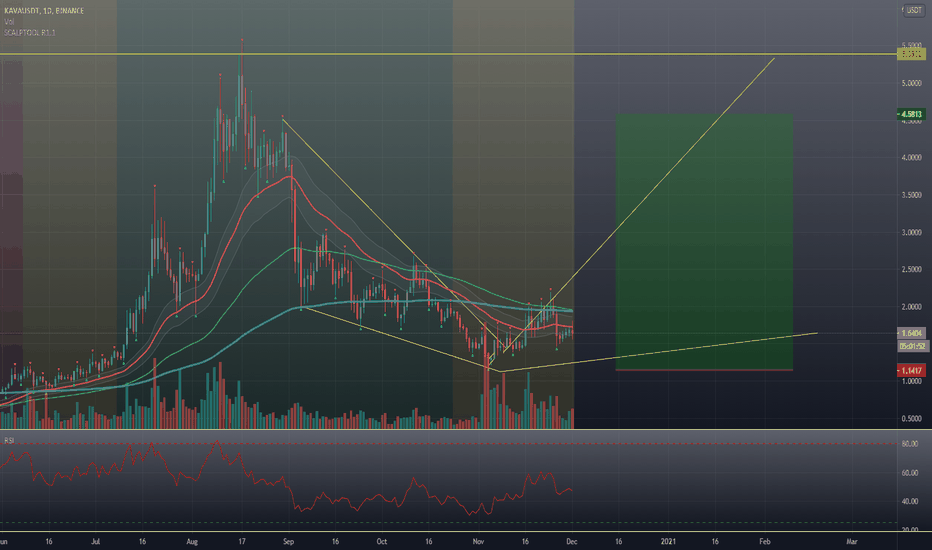
Task: Click the 3.5000 price axis label
Action: pyautogui.click(x=911, y=195)
